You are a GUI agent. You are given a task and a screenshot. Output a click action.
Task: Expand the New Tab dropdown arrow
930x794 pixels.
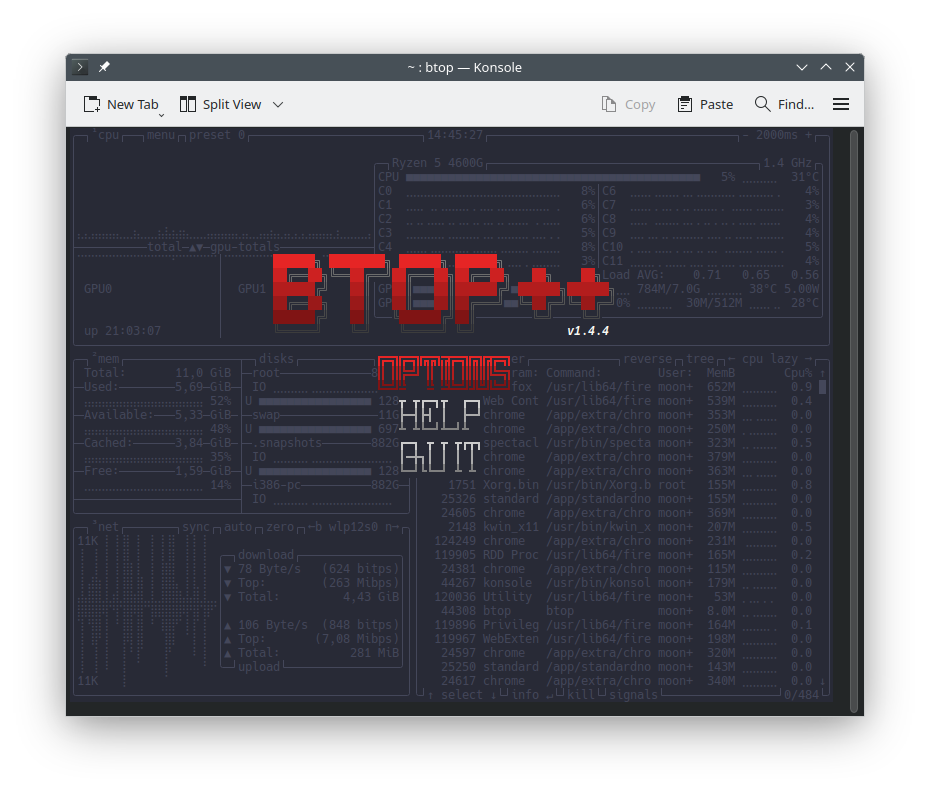click(x=161, y=115)
